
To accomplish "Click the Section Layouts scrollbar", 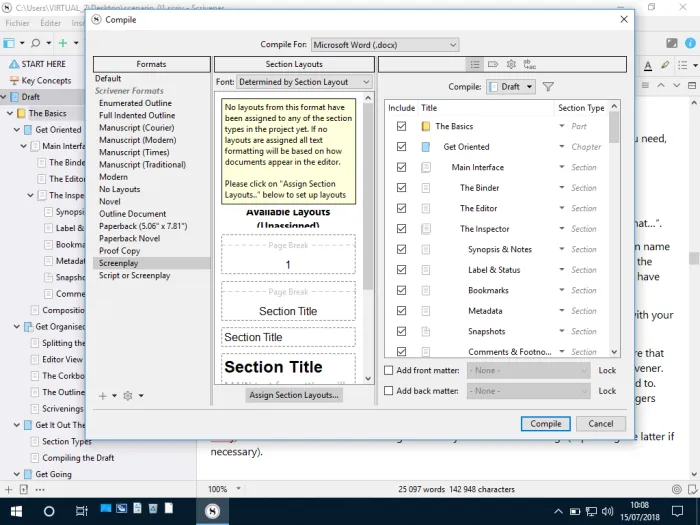I will click(368, 239).
